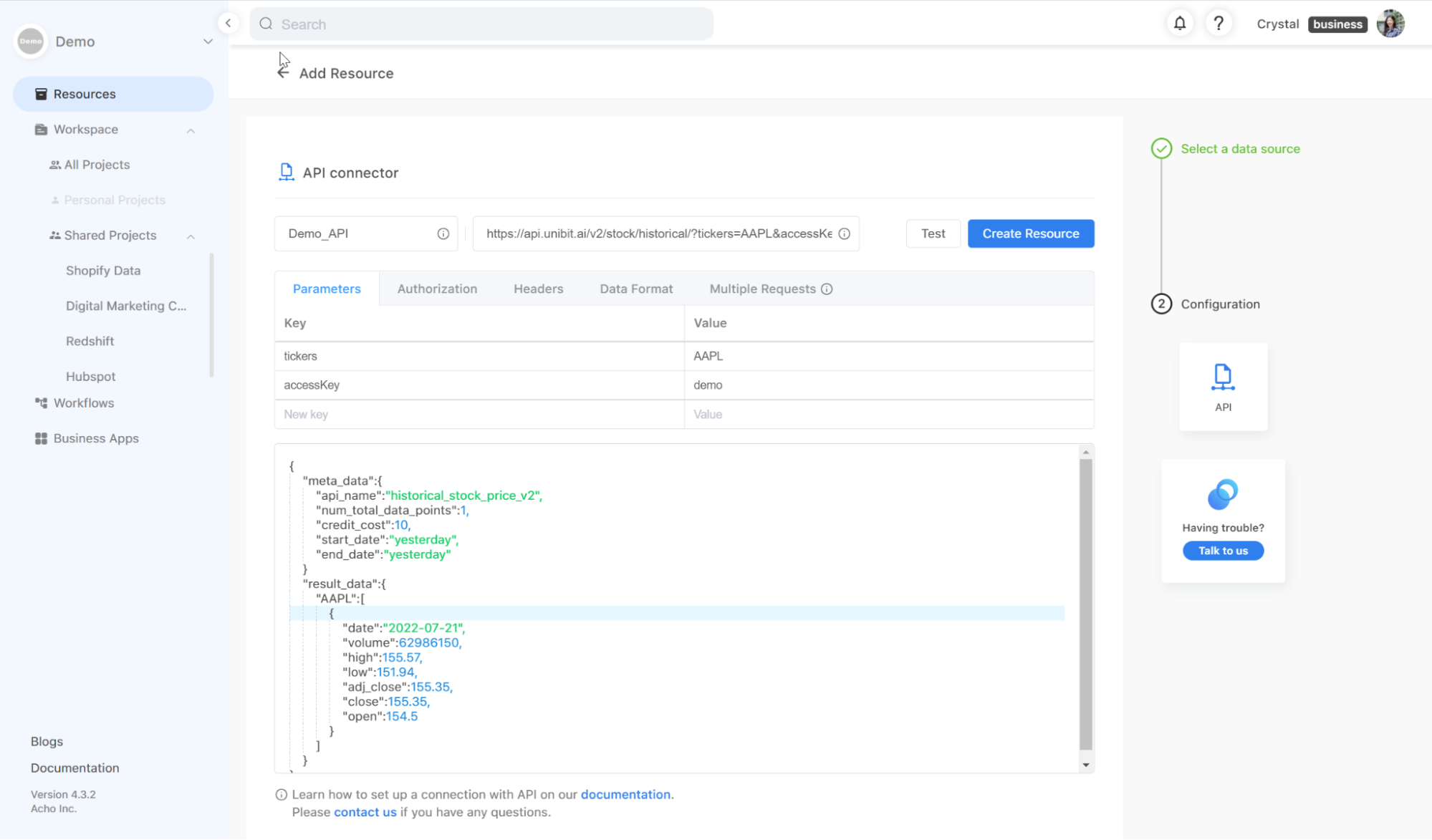
Task: Collapse the sidebar with the chevron button
Action: point(228,23)
